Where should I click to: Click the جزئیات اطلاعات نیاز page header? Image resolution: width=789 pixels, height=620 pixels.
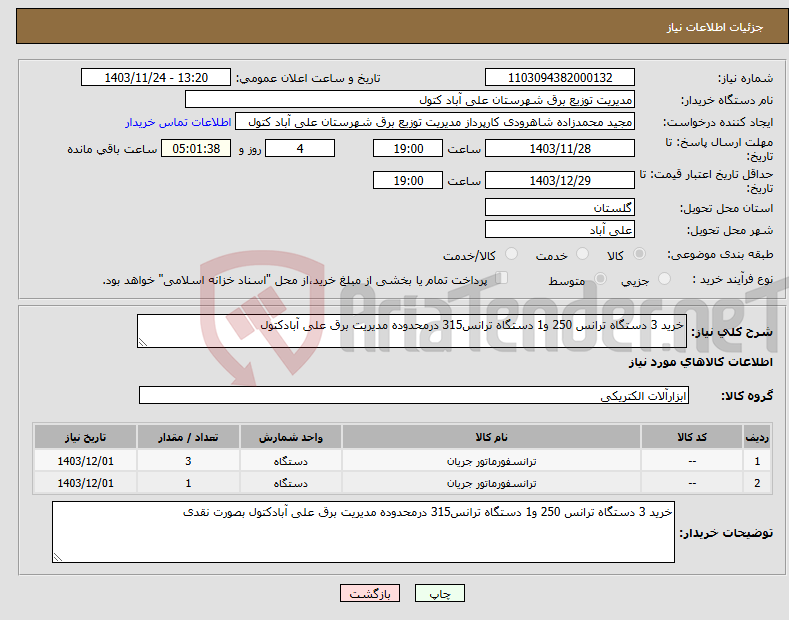(715, 27)
